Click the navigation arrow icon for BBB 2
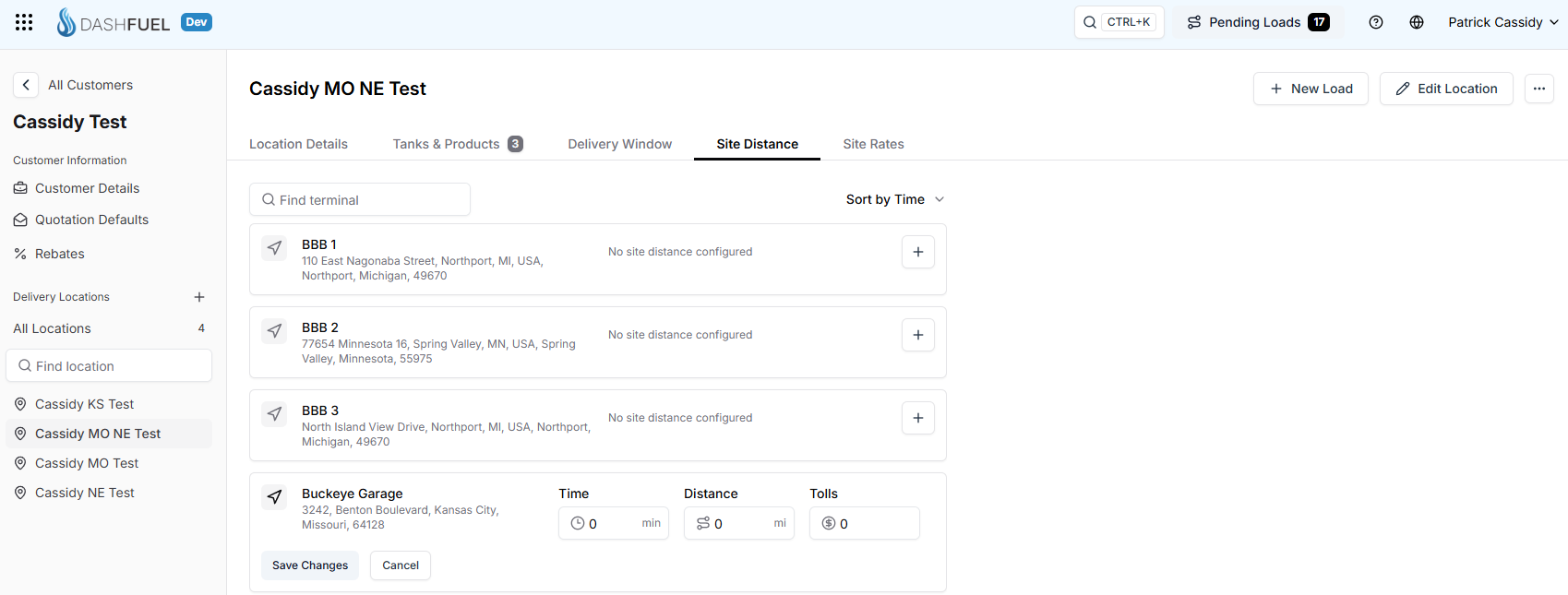 coord(274,331)
